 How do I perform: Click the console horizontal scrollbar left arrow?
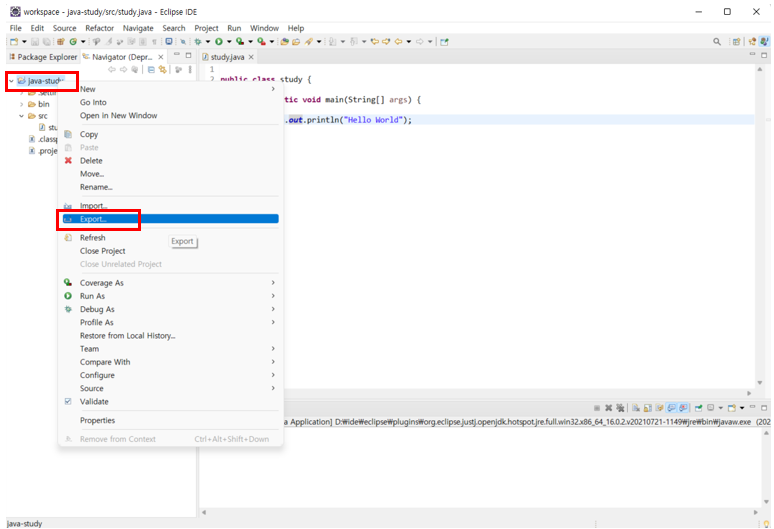coord(204,513)
